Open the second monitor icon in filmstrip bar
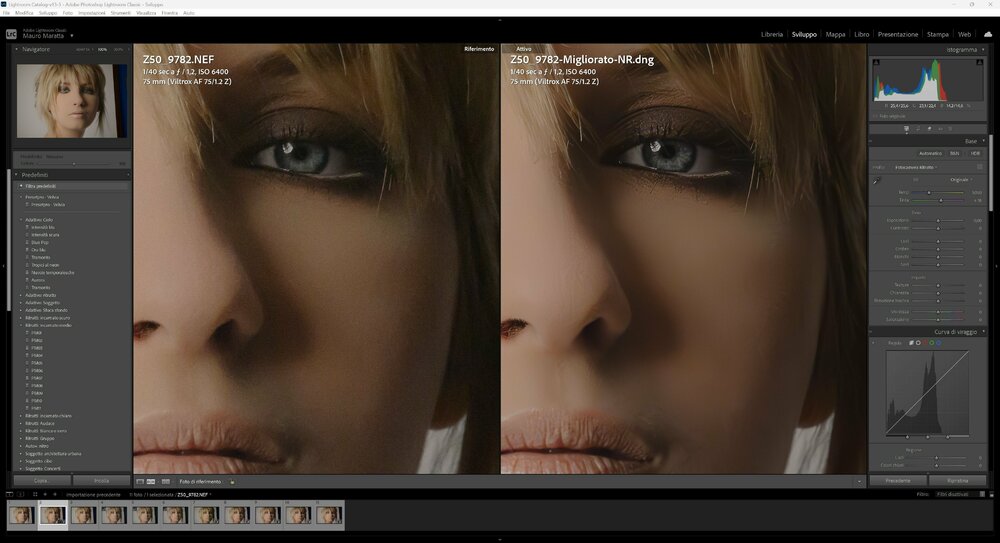 click(x=21, y=495)
